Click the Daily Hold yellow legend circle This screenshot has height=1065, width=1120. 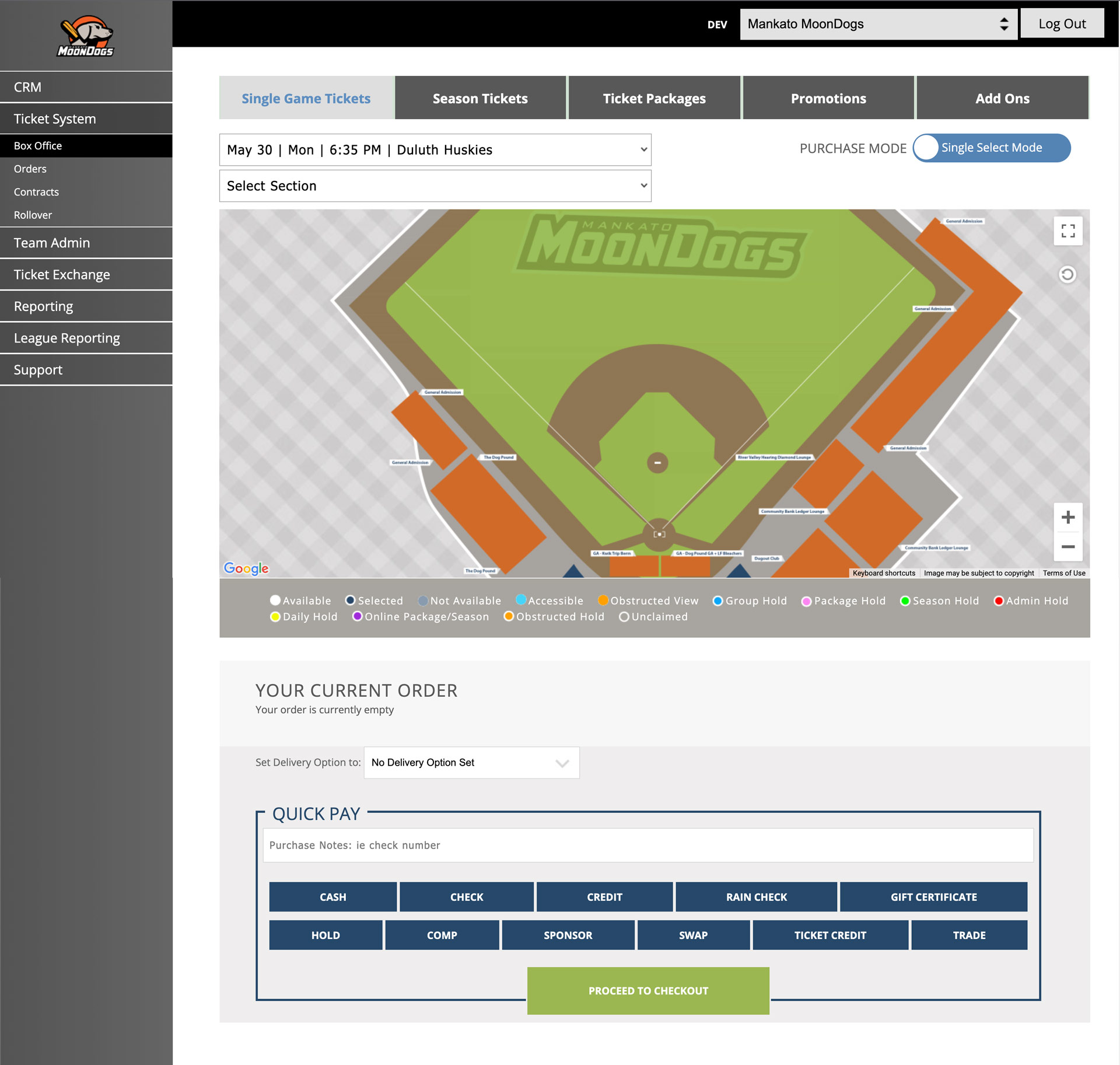point(275,617)
